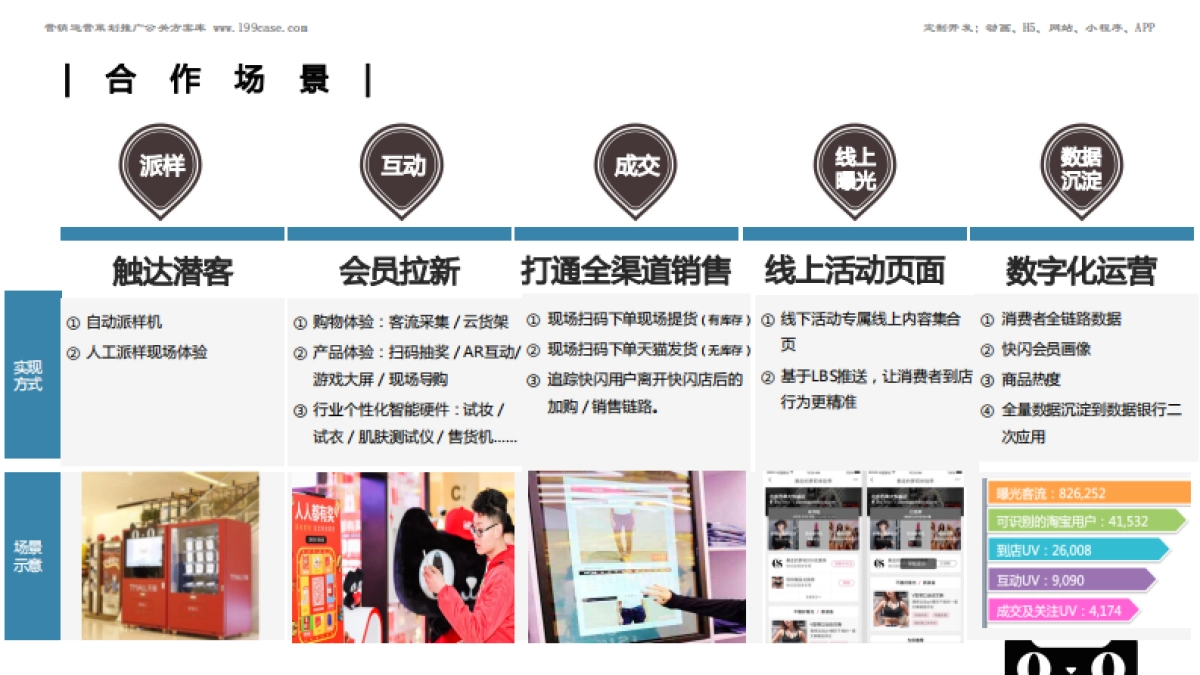Image resolution: width=1200 pixels, height=675 pixels.
Task: Click the 互动 interaction pin icon
Action: click(x=400, y=165)
